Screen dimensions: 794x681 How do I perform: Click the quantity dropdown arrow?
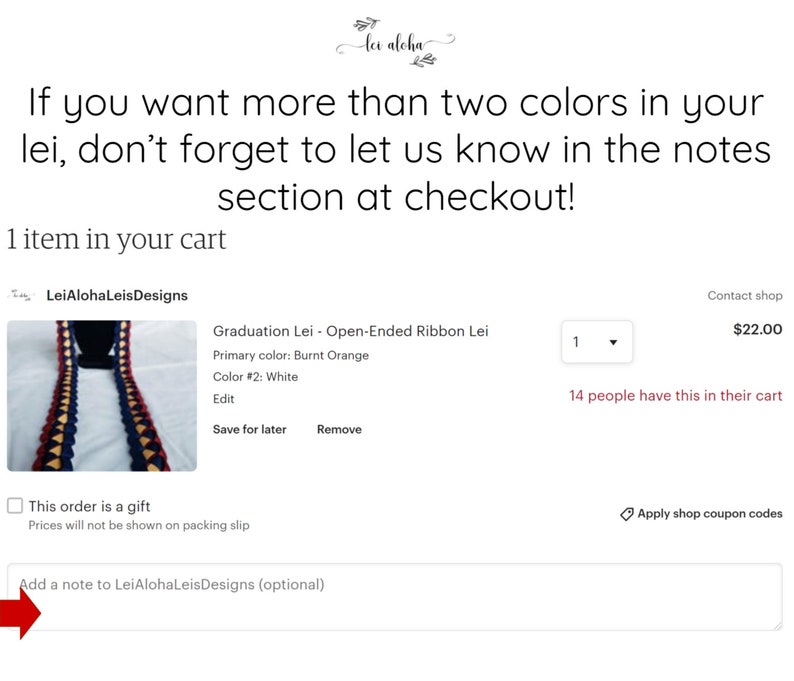click(613, 342)
